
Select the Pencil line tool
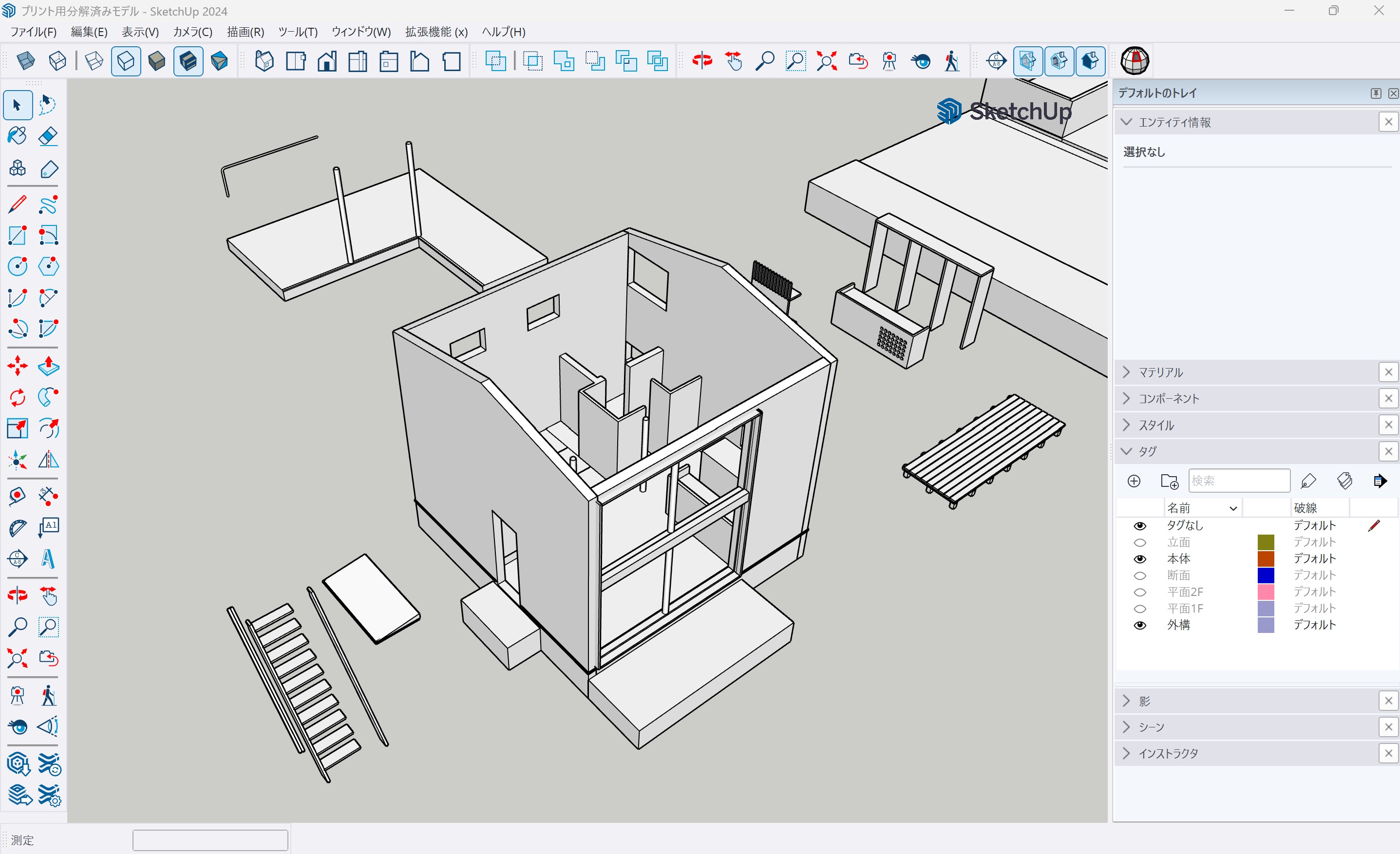17,204
